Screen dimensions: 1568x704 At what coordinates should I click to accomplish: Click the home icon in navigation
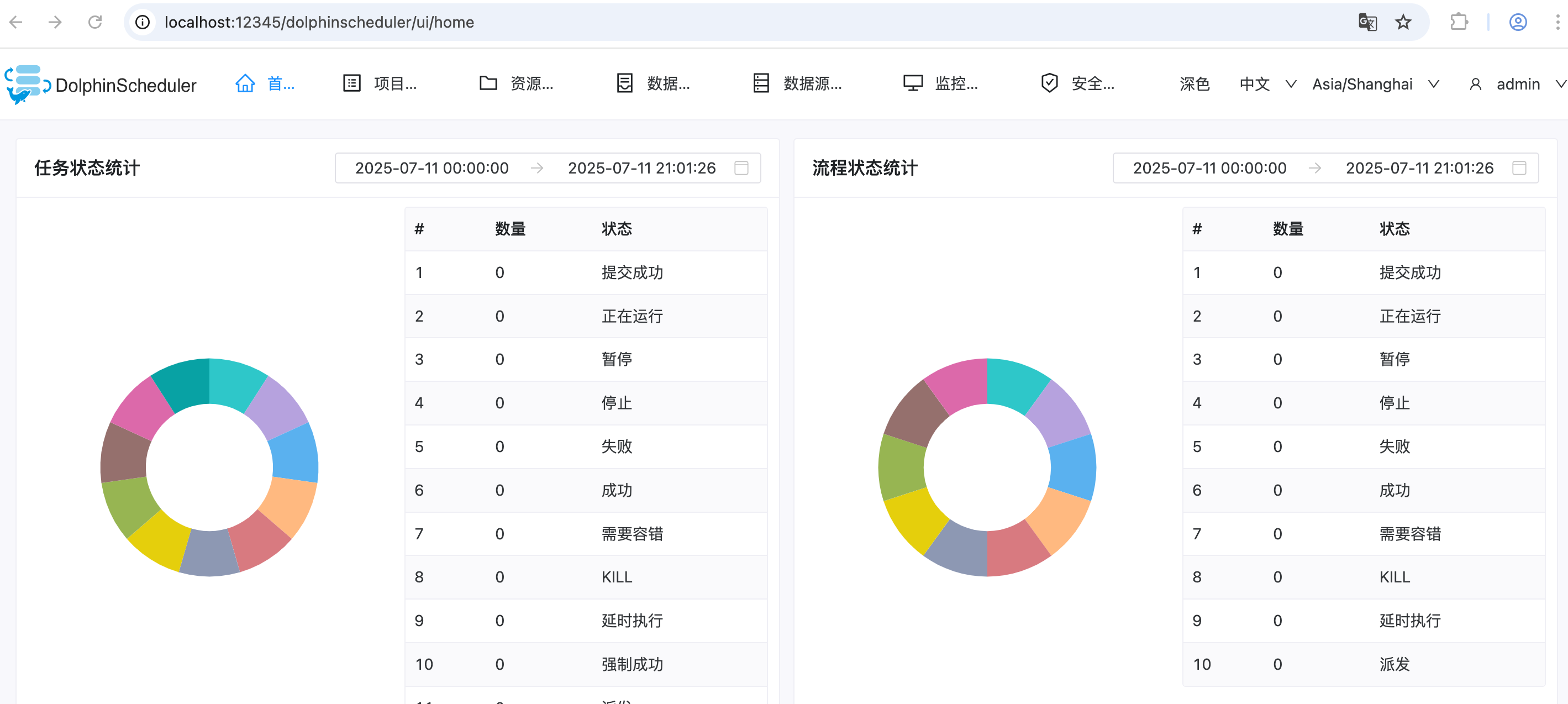pos(245,83)
